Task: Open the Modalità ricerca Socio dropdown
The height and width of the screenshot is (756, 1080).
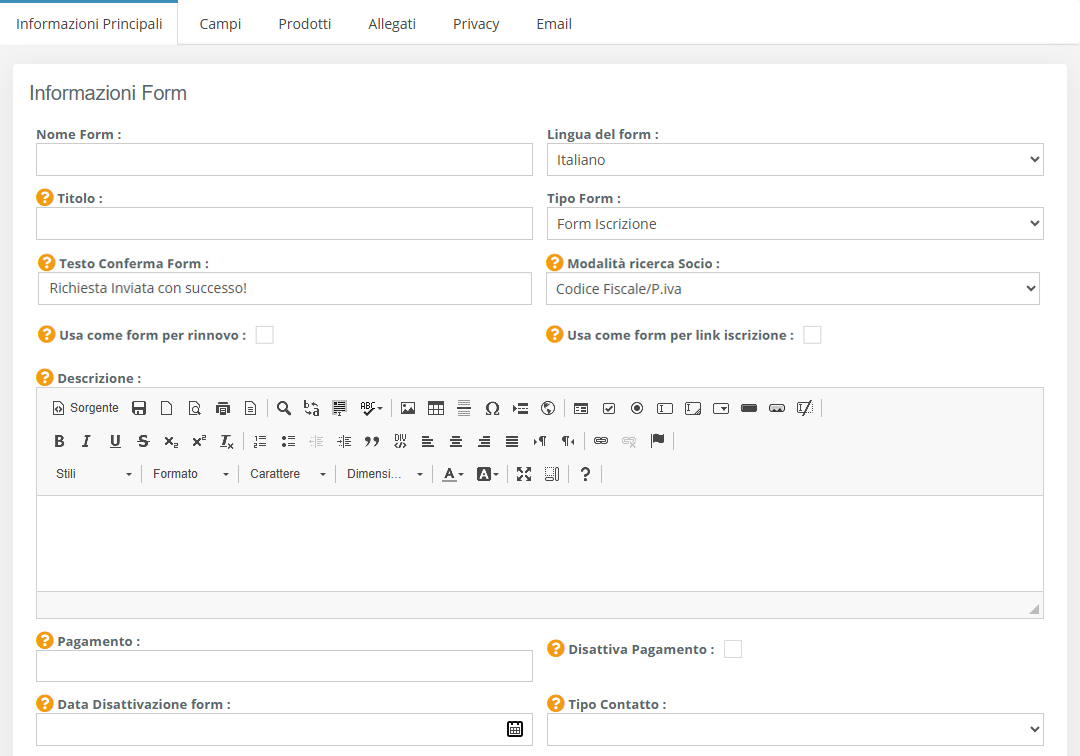Action: click(792, 289)
